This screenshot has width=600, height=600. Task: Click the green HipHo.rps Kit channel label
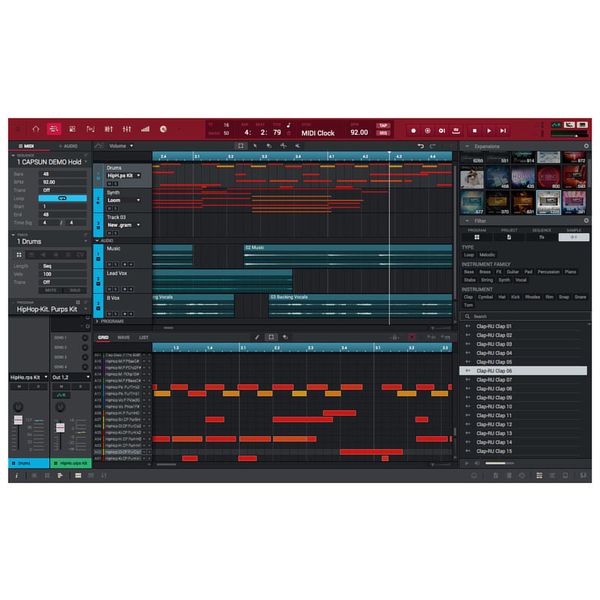point(71,463)
